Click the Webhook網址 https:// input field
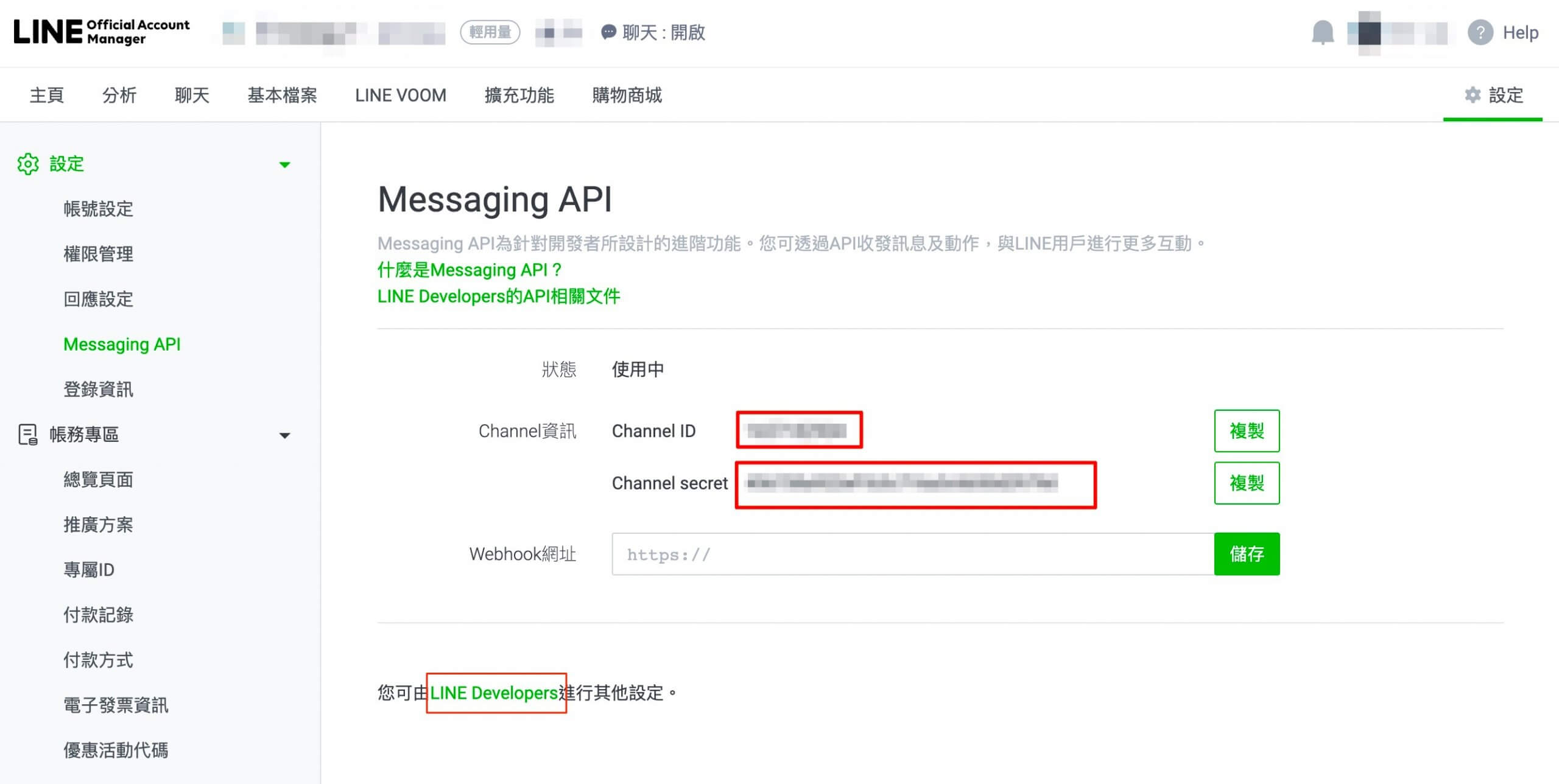This screenshot has width=1559, height=784. coord(913,554)
